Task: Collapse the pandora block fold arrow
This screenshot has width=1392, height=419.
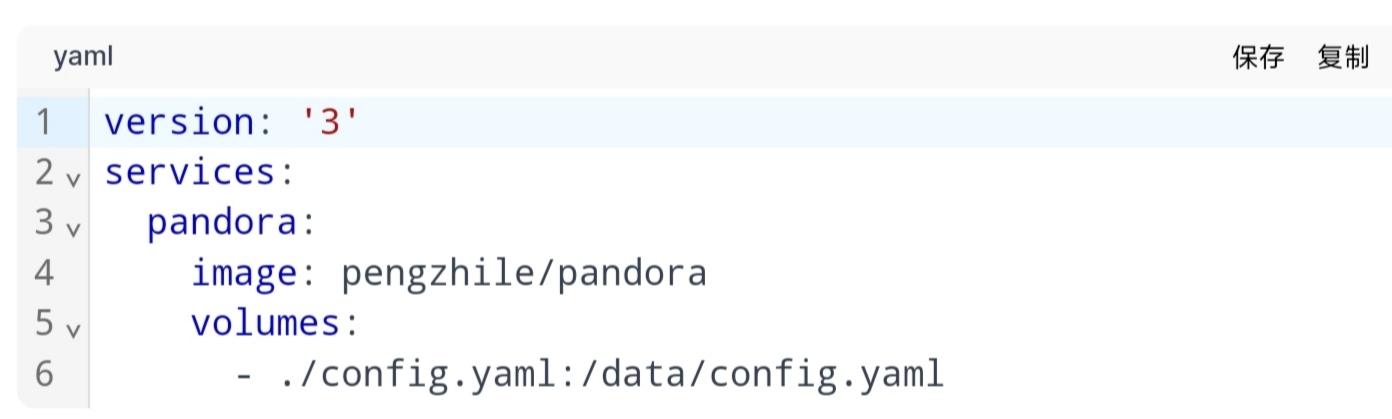Action: 72,230
